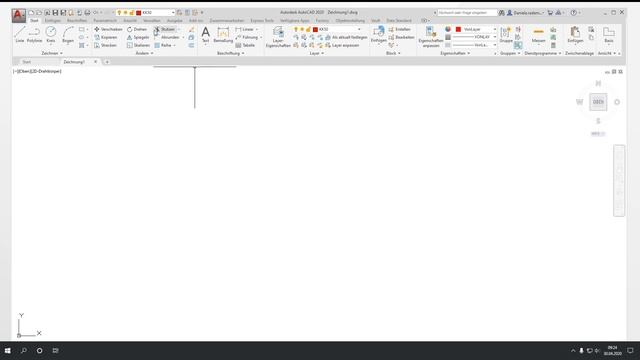Click the Führung (leader) tool
The width and height of the screenshot is (640, 360).
coord(247,37)
